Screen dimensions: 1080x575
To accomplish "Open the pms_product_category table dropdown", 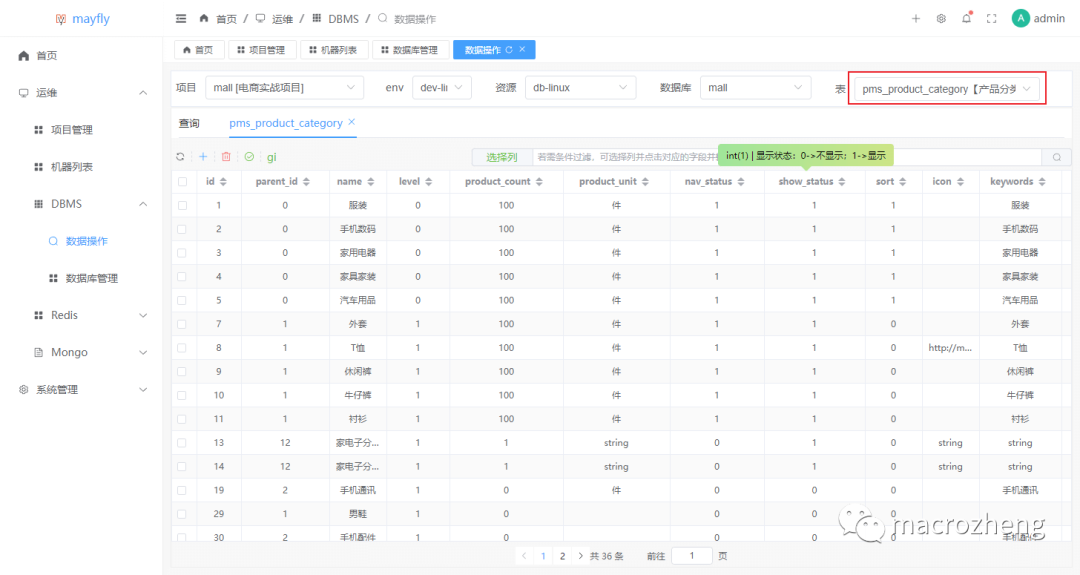I will (x=946, y=89).
